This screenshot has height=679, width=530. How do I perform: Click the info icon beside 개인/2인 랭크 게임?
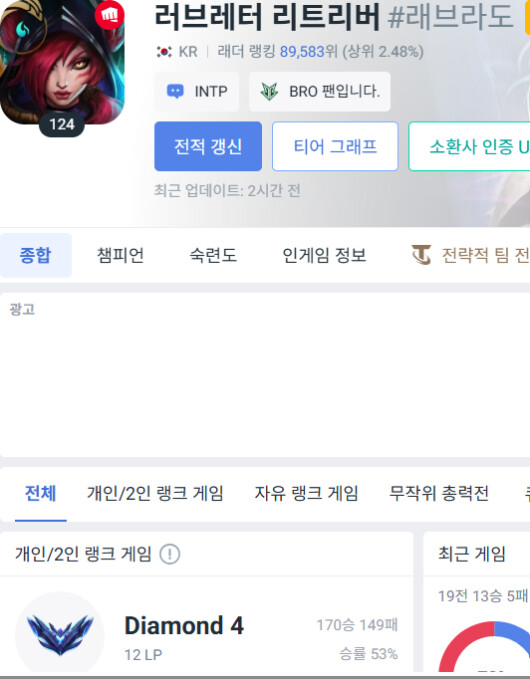coord(170,554)
